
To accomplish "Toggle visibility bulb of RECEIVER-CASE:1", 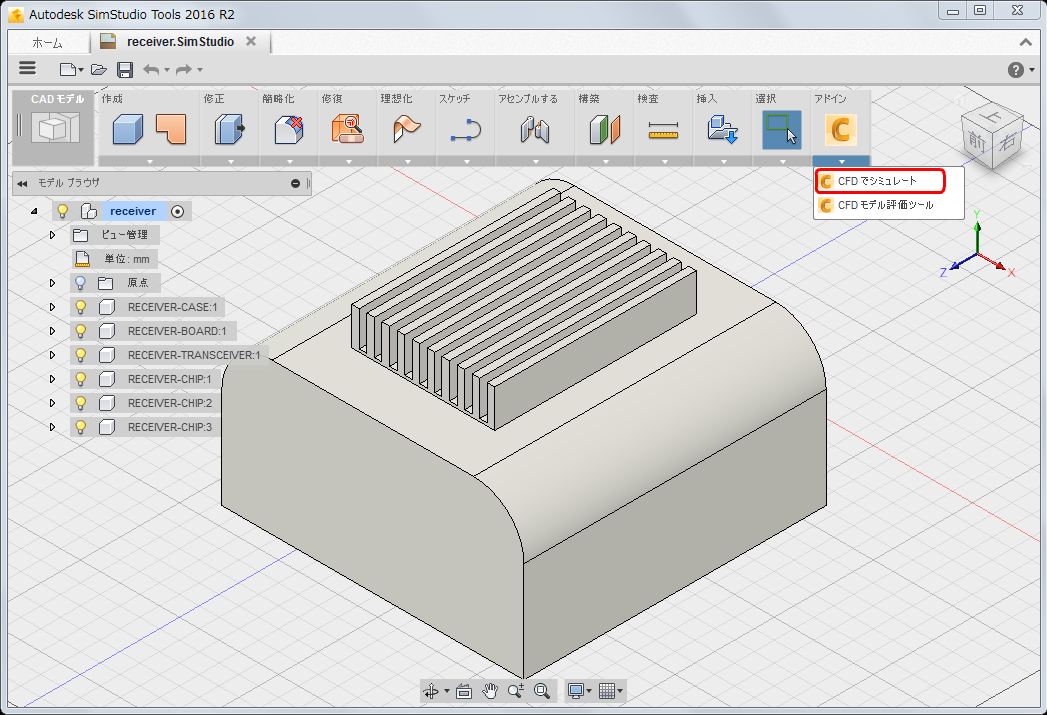I will tap(80, 307).
